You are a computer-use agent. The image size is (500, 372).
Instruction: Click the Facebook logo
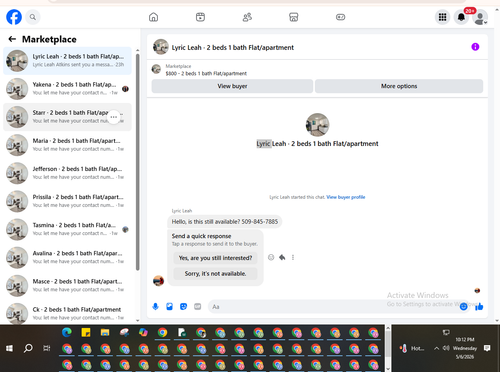click(x=14, y=17)
